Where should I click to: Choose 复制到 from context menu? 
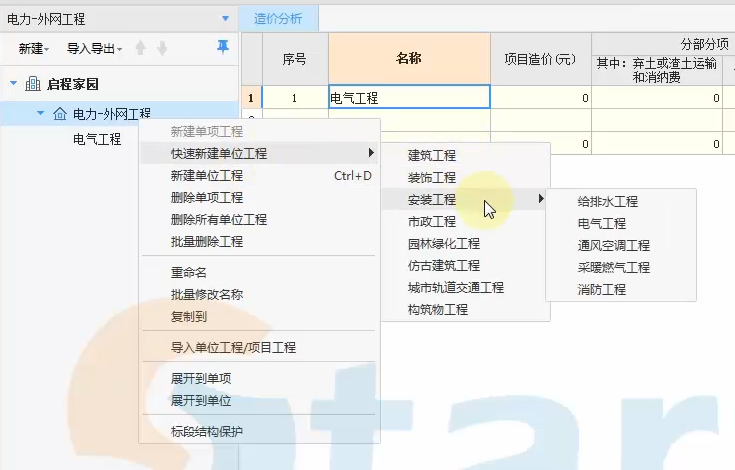pyautogui.click(x=260, y=317)
